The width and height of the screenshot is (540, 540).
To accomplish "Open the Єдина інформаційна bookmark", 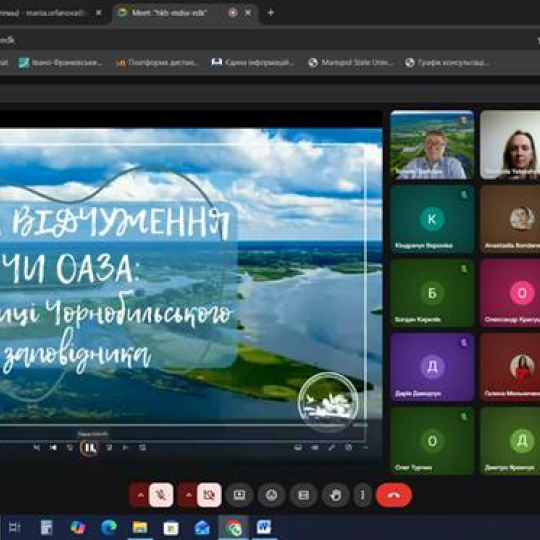I will point(253,63).
